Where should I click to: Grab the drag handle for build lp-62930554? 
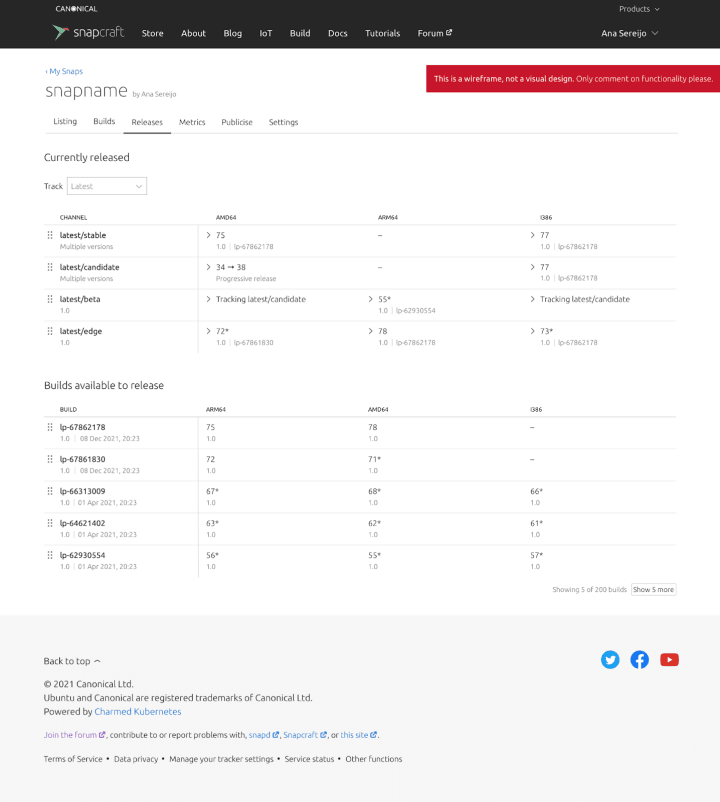(50, 555)
